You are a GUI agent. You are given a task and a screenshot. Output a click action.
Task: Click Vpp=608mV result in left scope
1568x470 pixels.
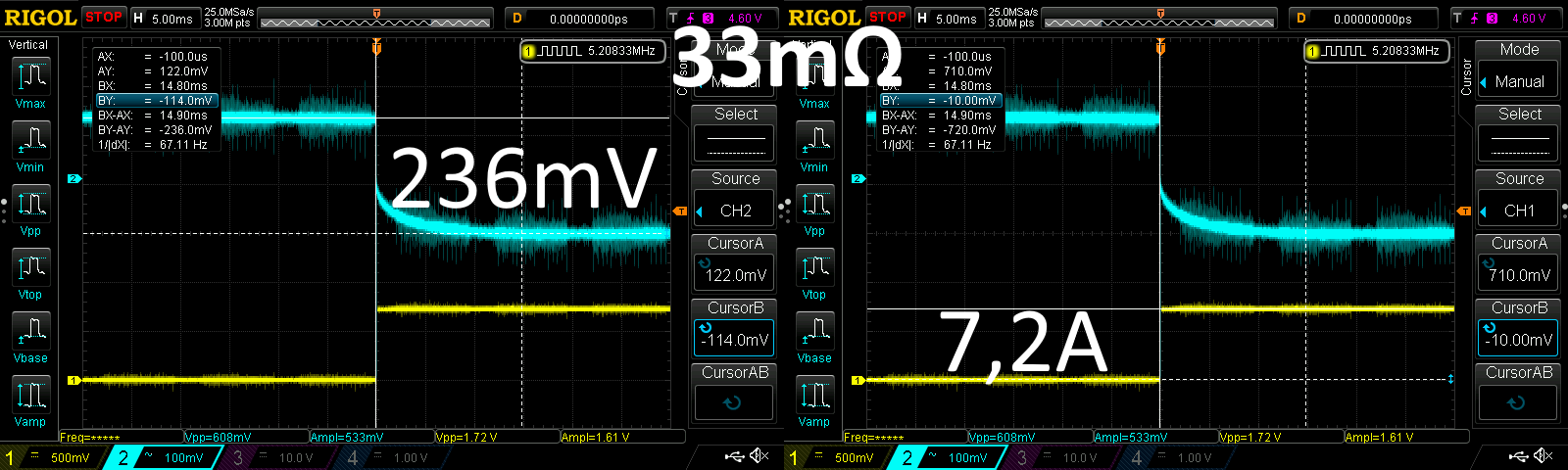[219, 438]
